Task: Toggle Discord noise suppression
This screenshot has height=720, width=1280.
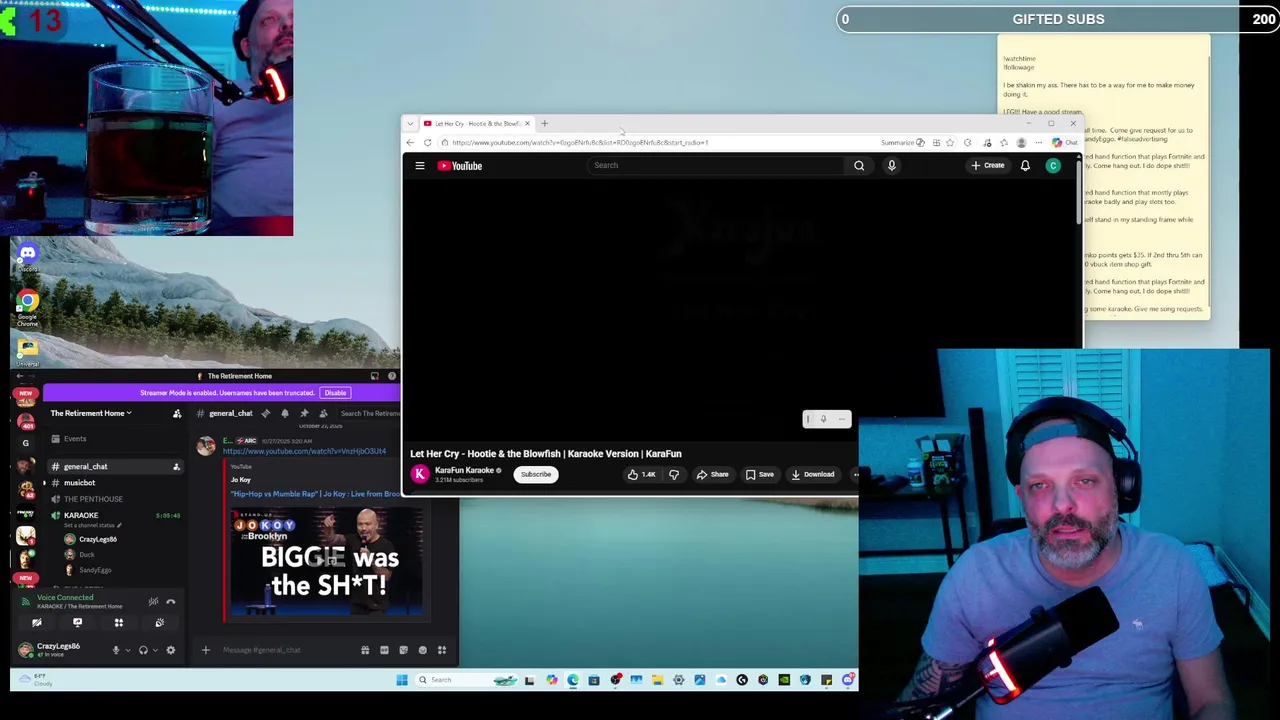Action: pos(153,602)
